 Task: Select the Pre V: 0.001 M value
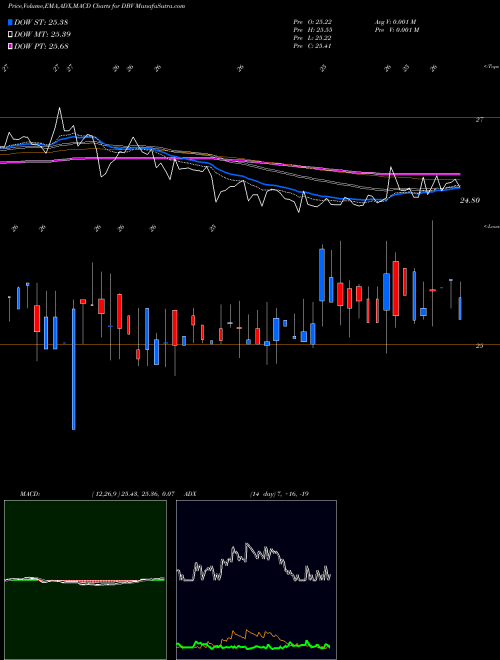coord(396,30)
